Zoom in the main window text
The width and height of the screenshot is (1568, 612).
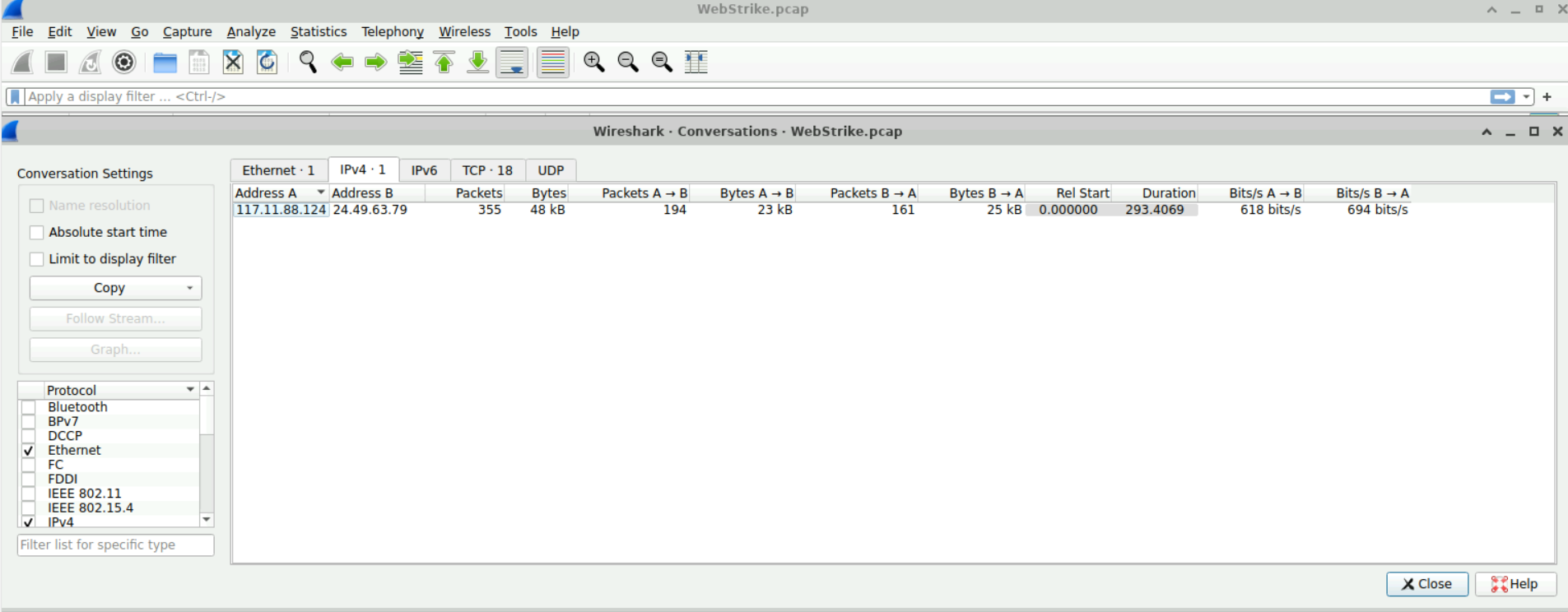click(x=593, y=63)
